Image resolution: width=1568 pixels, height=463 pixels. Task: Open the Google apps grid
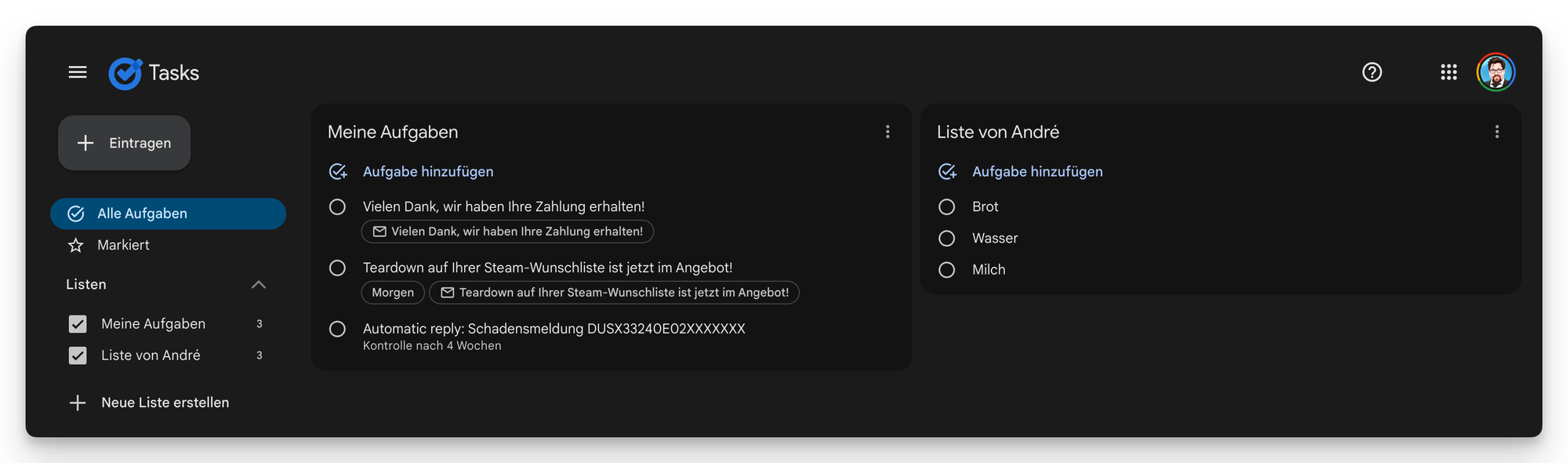coord(1449,72)
